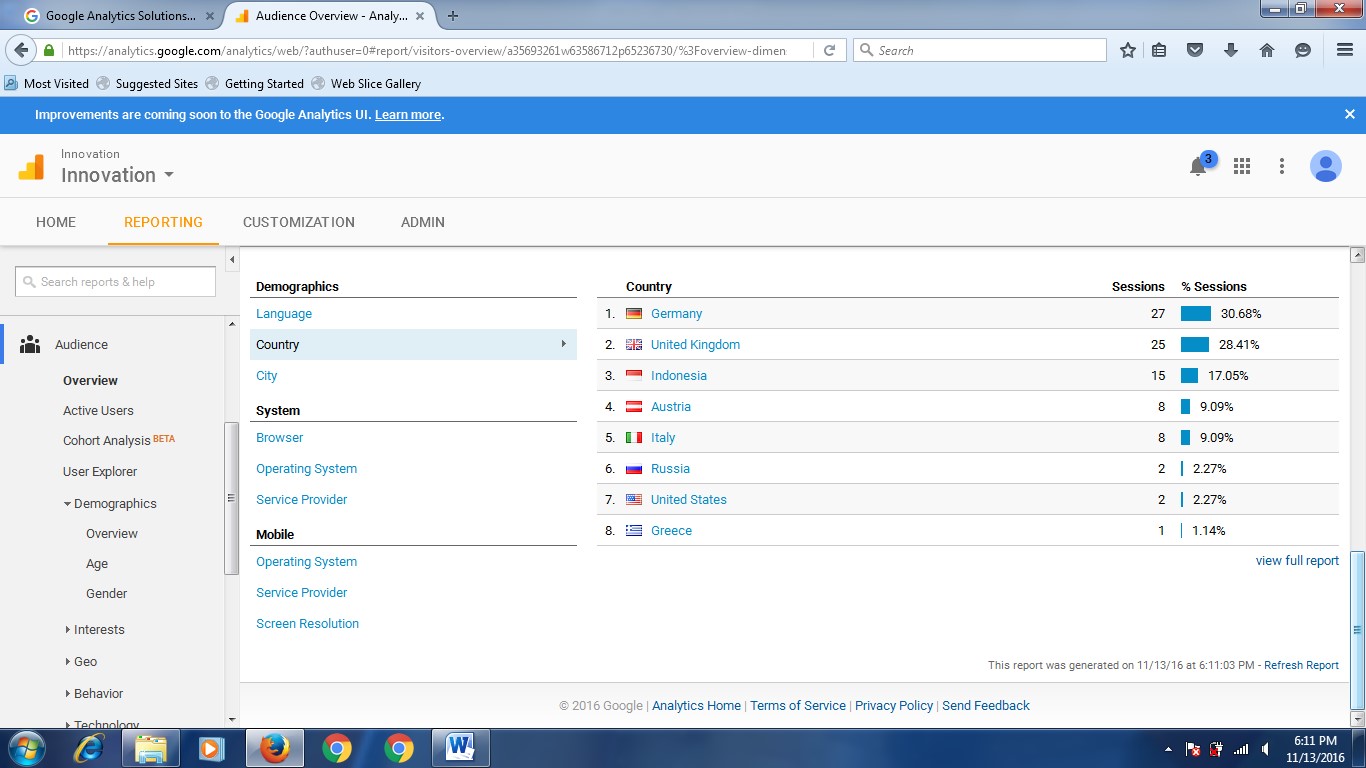Screen dimensions: 1366x768
Task: Close the Audience Overview browser tab
Action: click(x=418, y=16)
